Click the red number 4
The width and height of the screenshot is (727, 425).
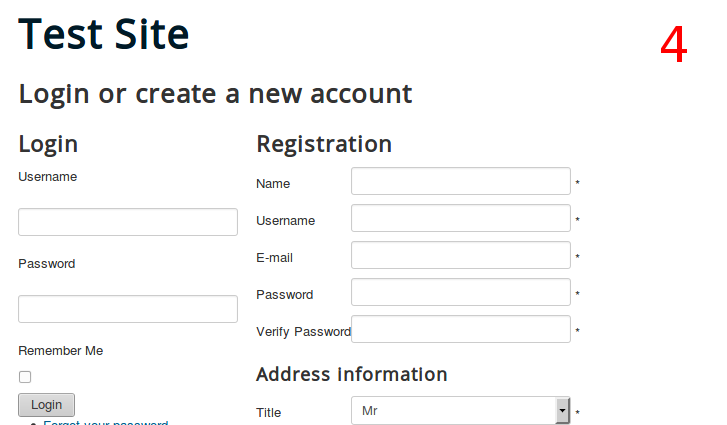[674, 46]
